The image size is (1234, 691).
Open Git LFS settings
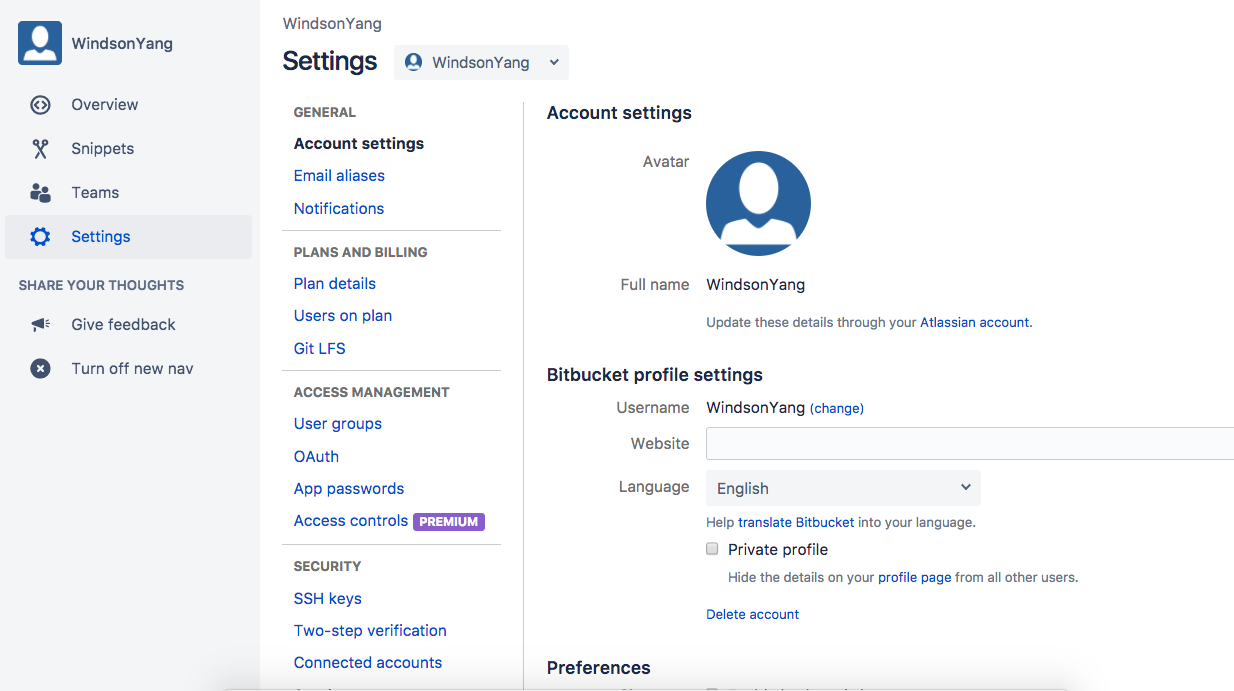pos(320,349)
